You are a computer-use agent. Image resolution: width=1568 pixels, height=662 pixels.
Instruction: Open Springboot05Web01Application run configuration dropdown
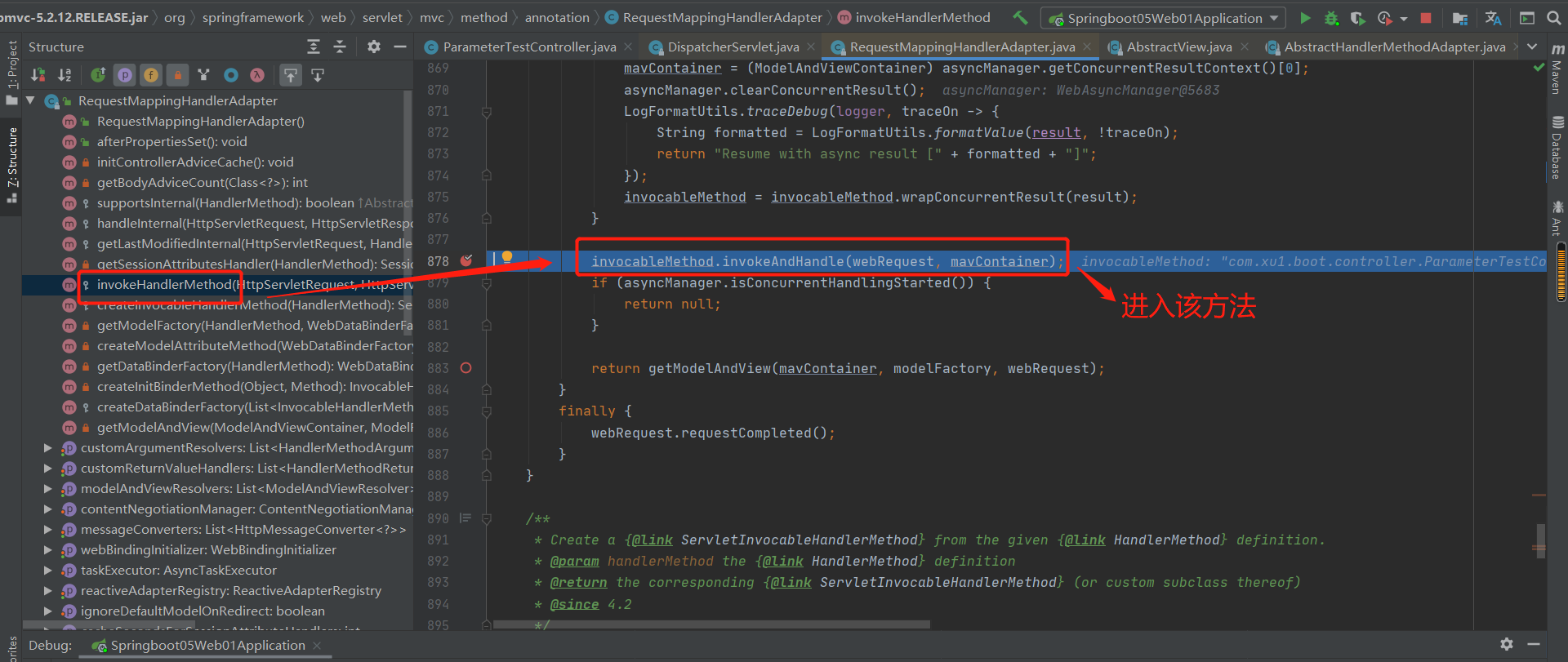(1163, 18)
